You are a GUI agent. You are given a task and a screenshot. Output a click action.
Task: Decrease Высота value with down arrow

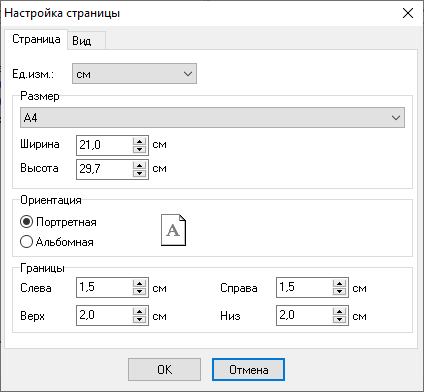click(x=139, y=173)
